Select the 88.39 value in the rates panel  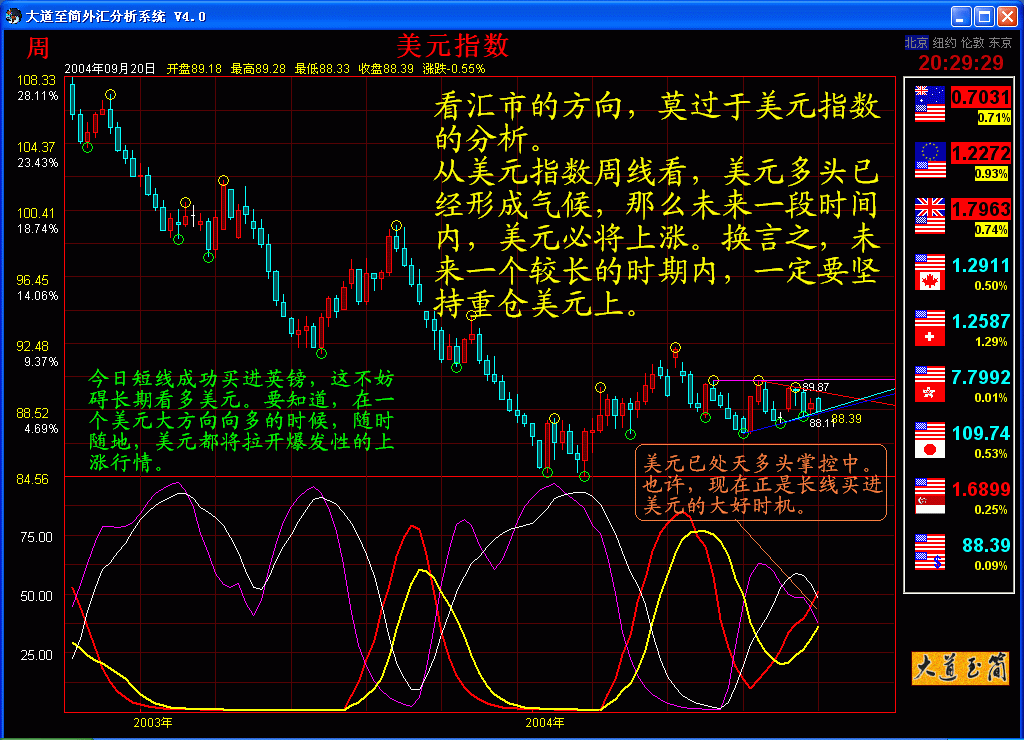pos(985,545)
